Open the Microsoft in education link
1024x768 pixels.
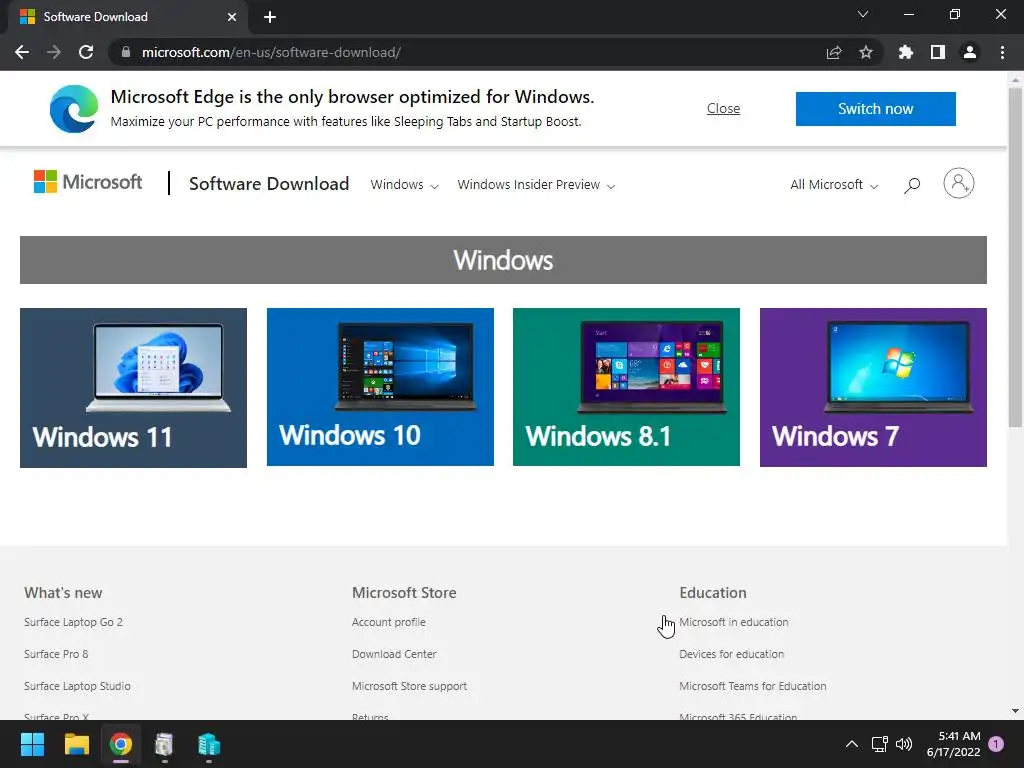[733, 622]
